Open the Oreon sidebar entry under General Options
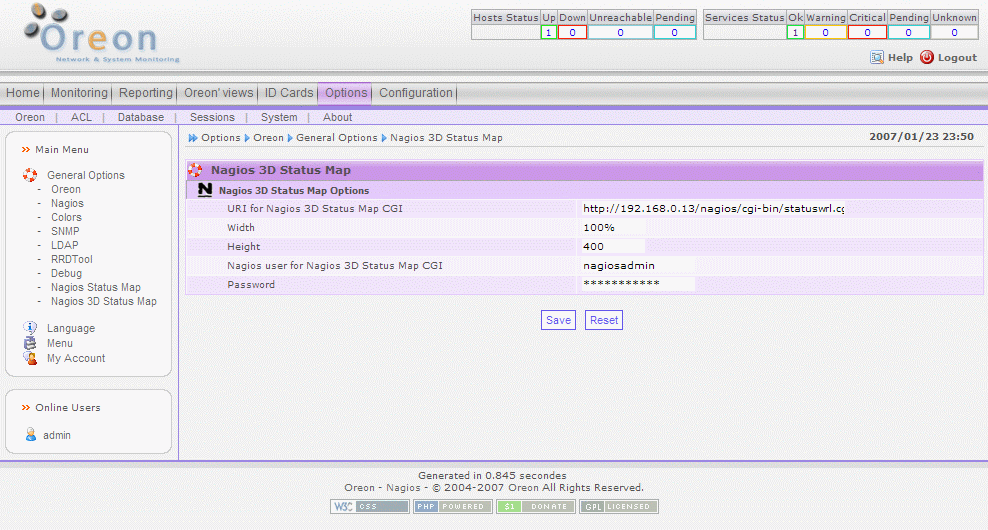 [66, 189]
